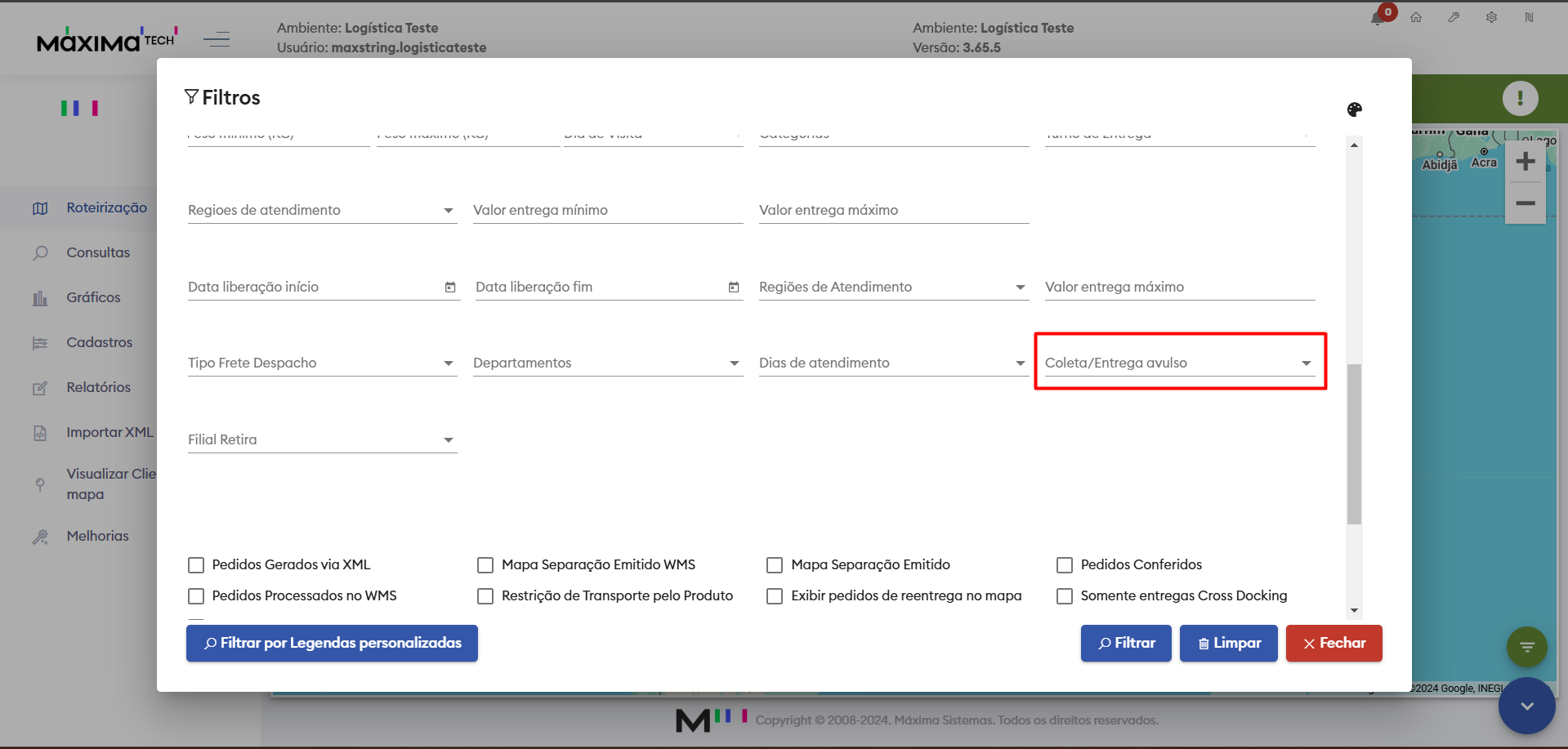Open calendar for Data liberação início
1568x749 pixels.
coord(450,288)
